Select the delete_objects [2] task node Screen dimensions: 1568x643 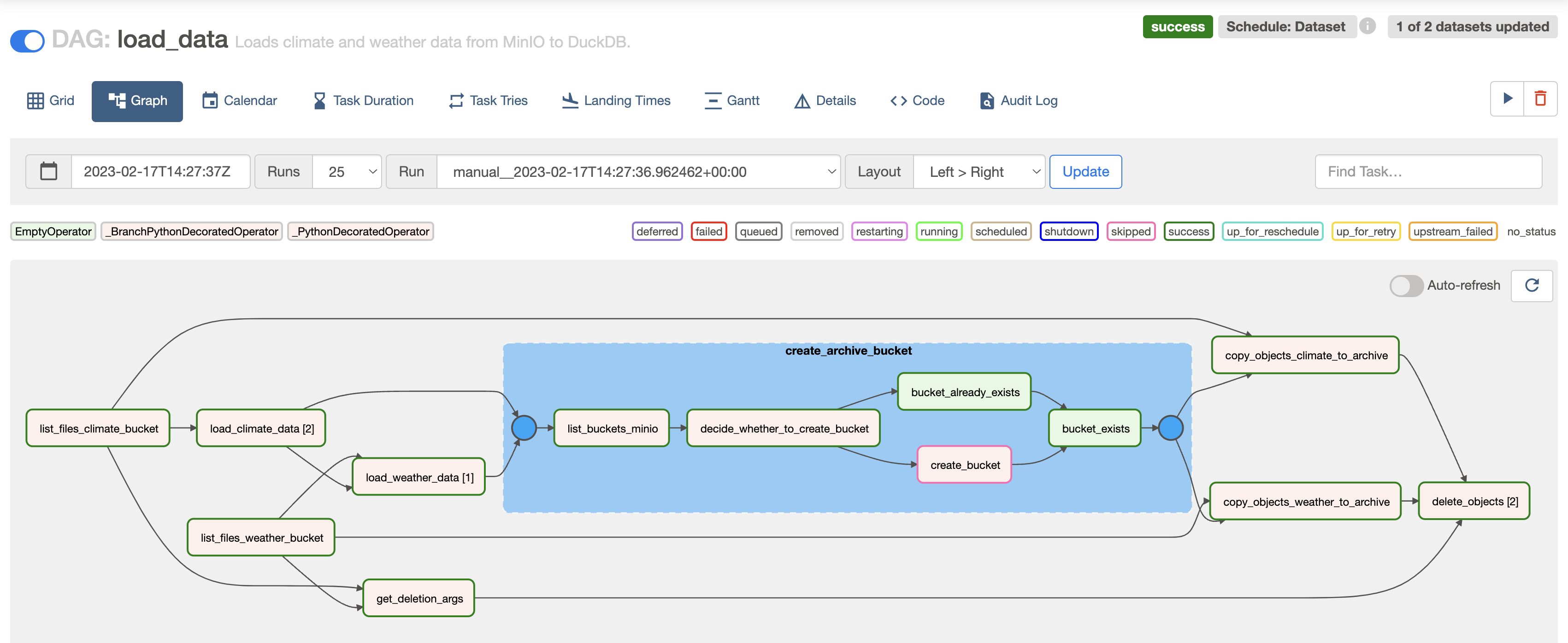tap(1474, 501)
